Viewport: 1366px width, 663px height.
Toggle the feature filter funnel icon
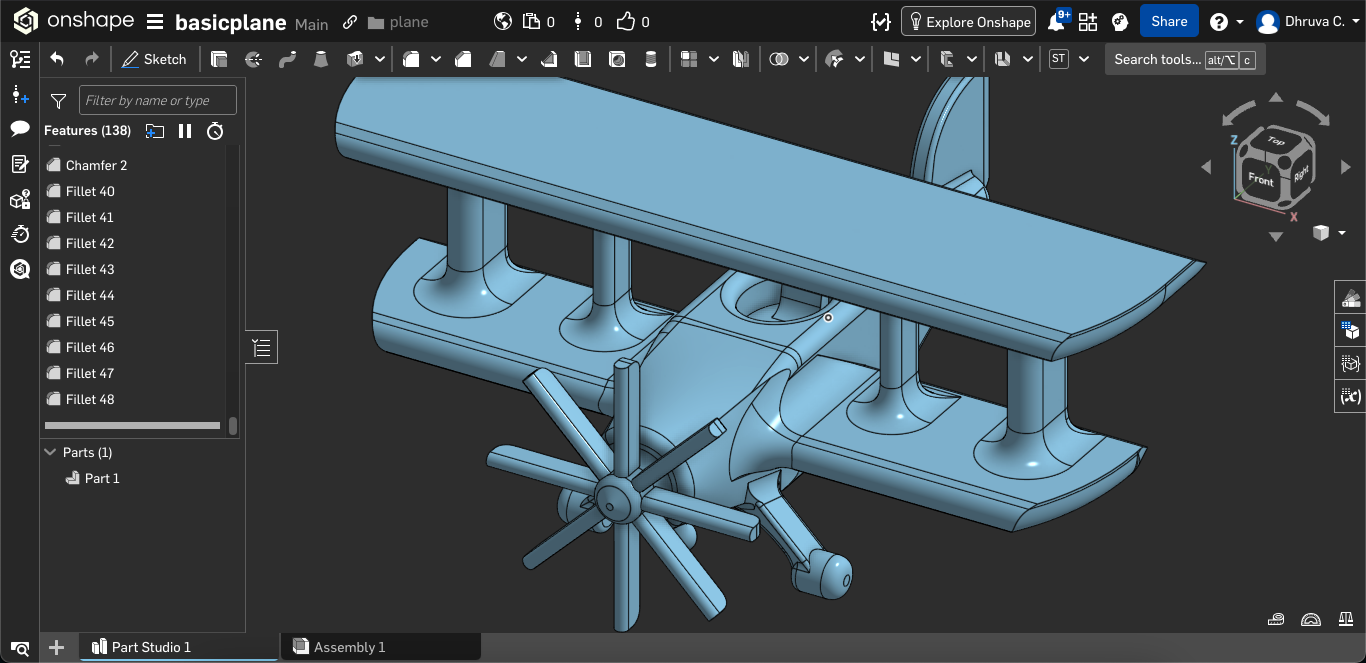pos(59,100)
